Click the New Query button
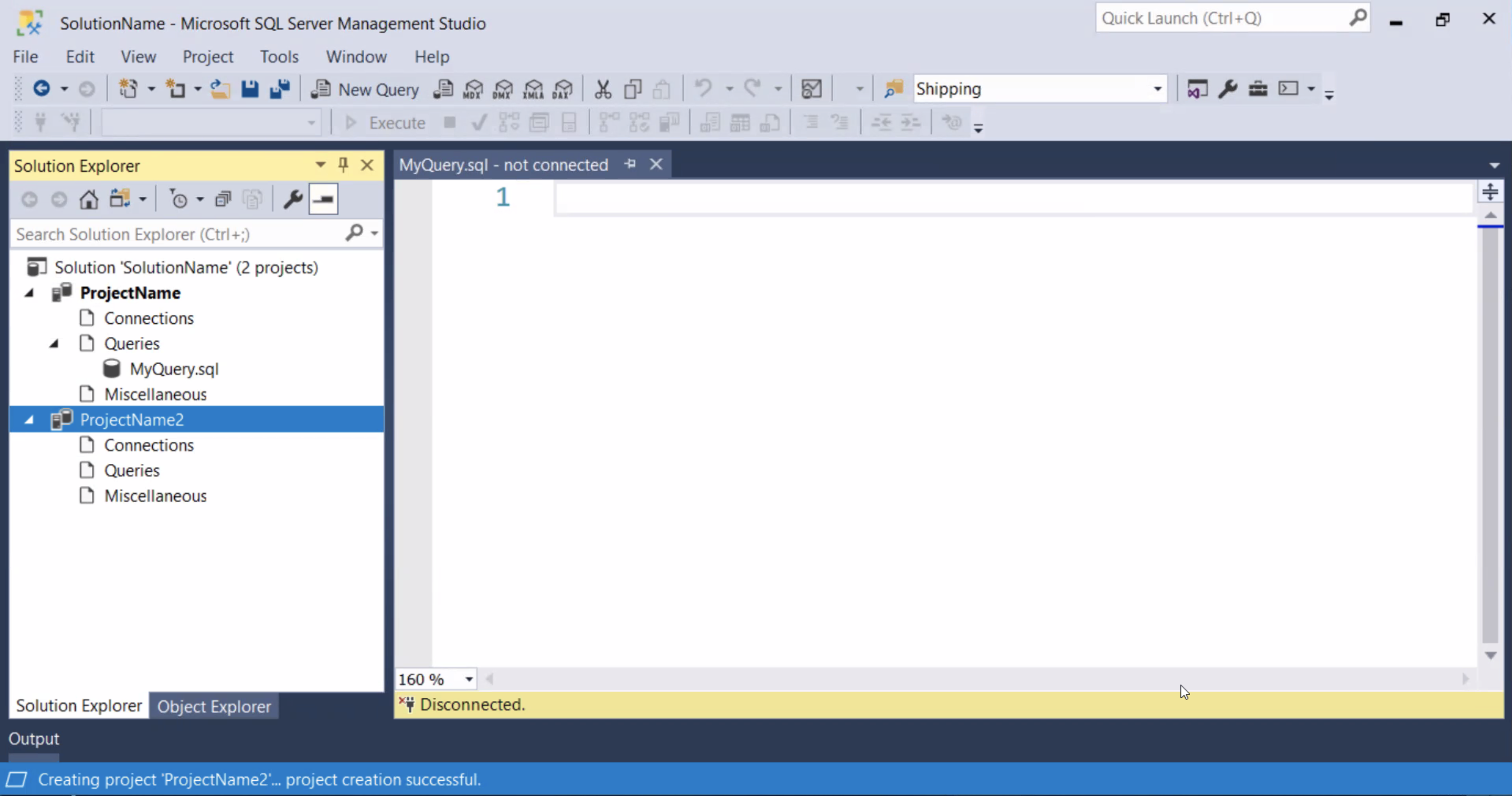1512x796 pixels. pos(365,89)
